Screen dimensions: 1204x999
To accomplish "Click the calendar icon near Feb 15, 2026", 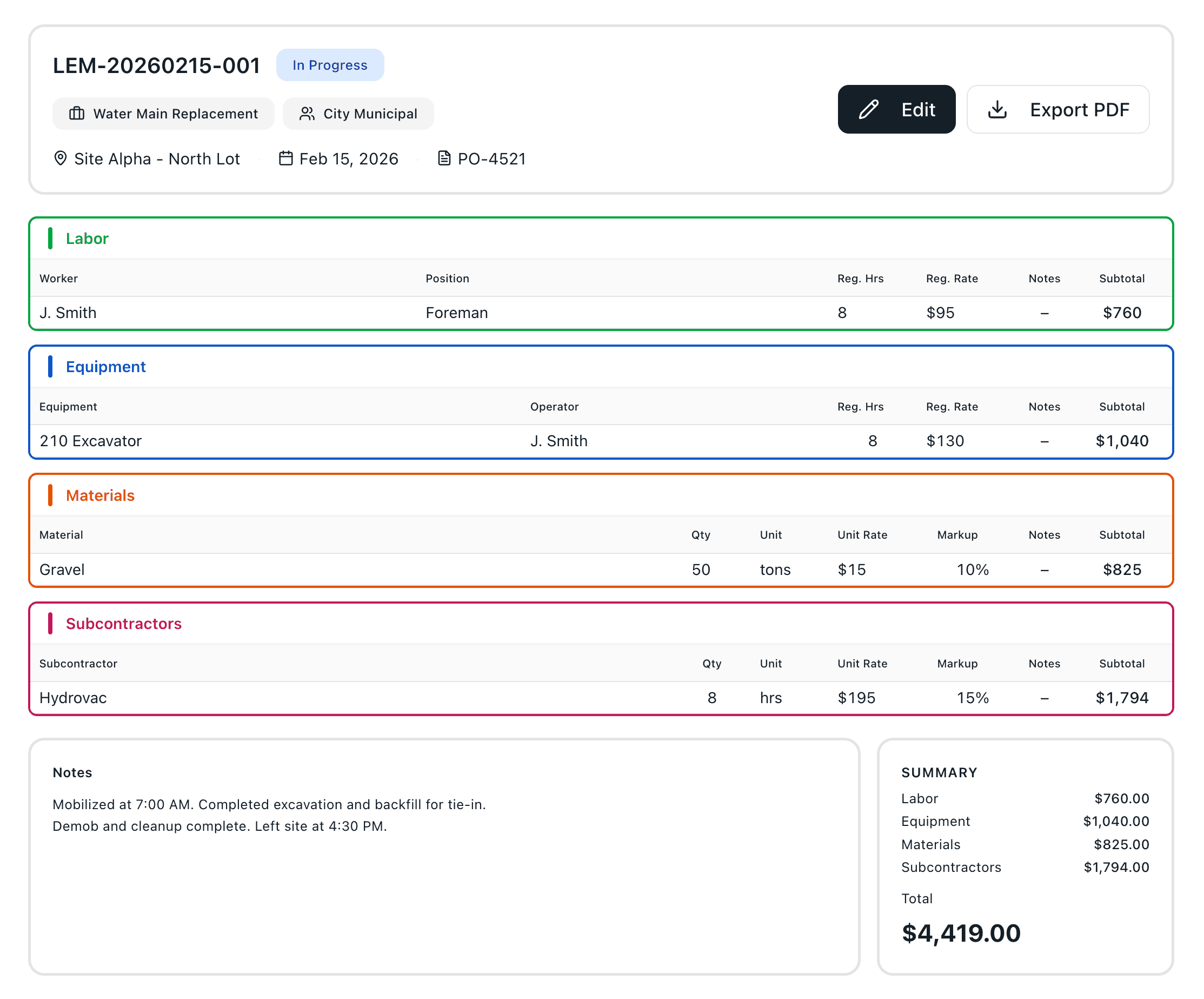I will coord(286,159).
